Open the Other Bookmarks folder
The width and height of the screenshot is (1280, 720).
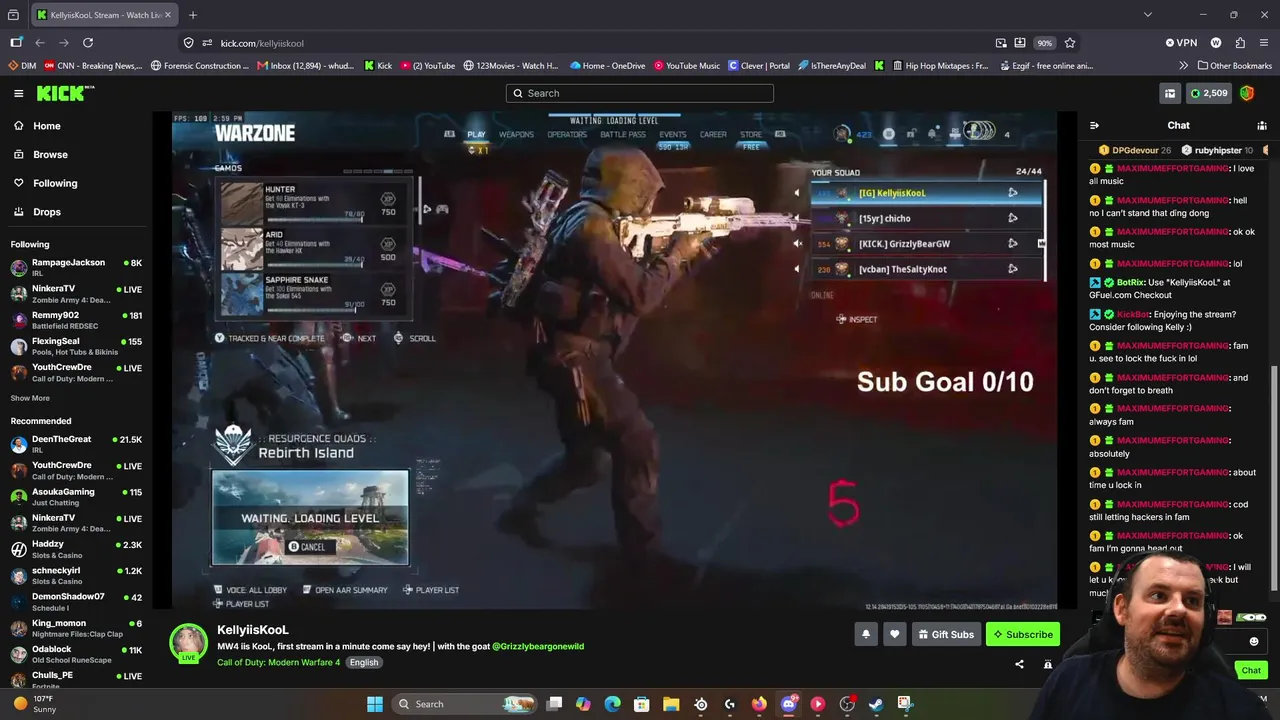1234,66
